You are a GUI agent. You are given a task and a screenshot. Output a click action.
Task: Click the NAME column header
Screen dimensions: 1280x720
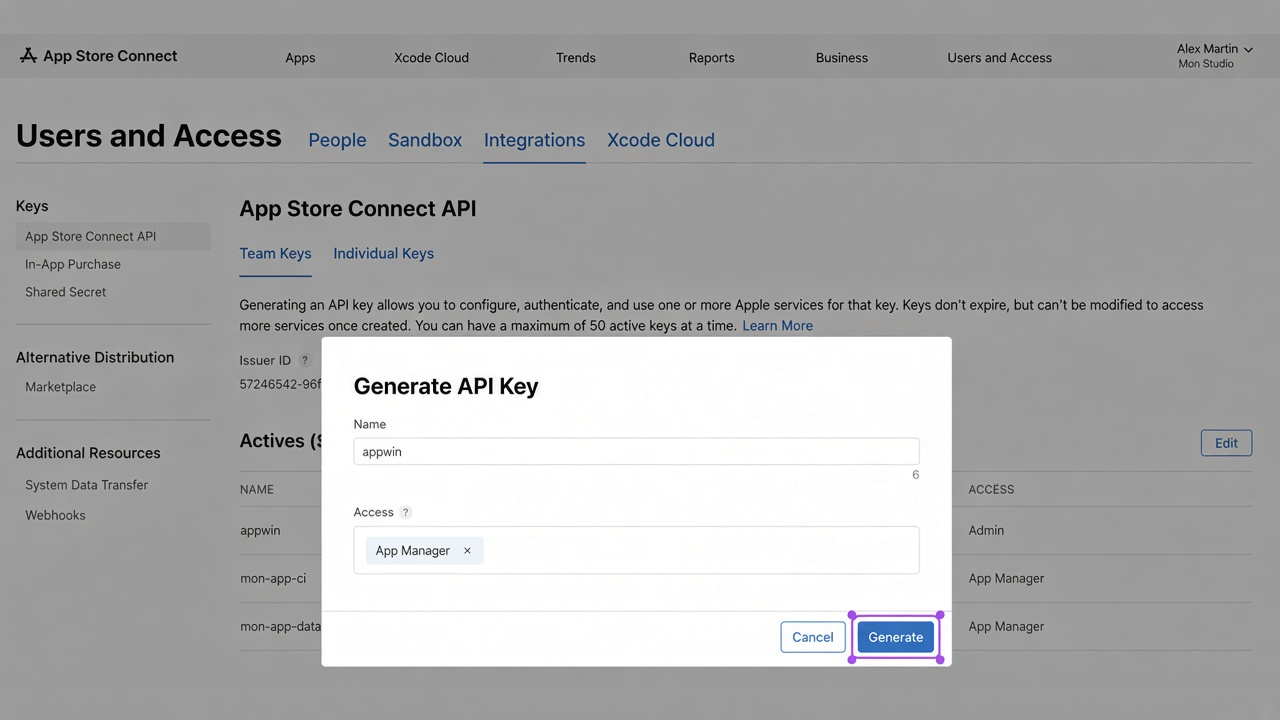pos(257,490)
